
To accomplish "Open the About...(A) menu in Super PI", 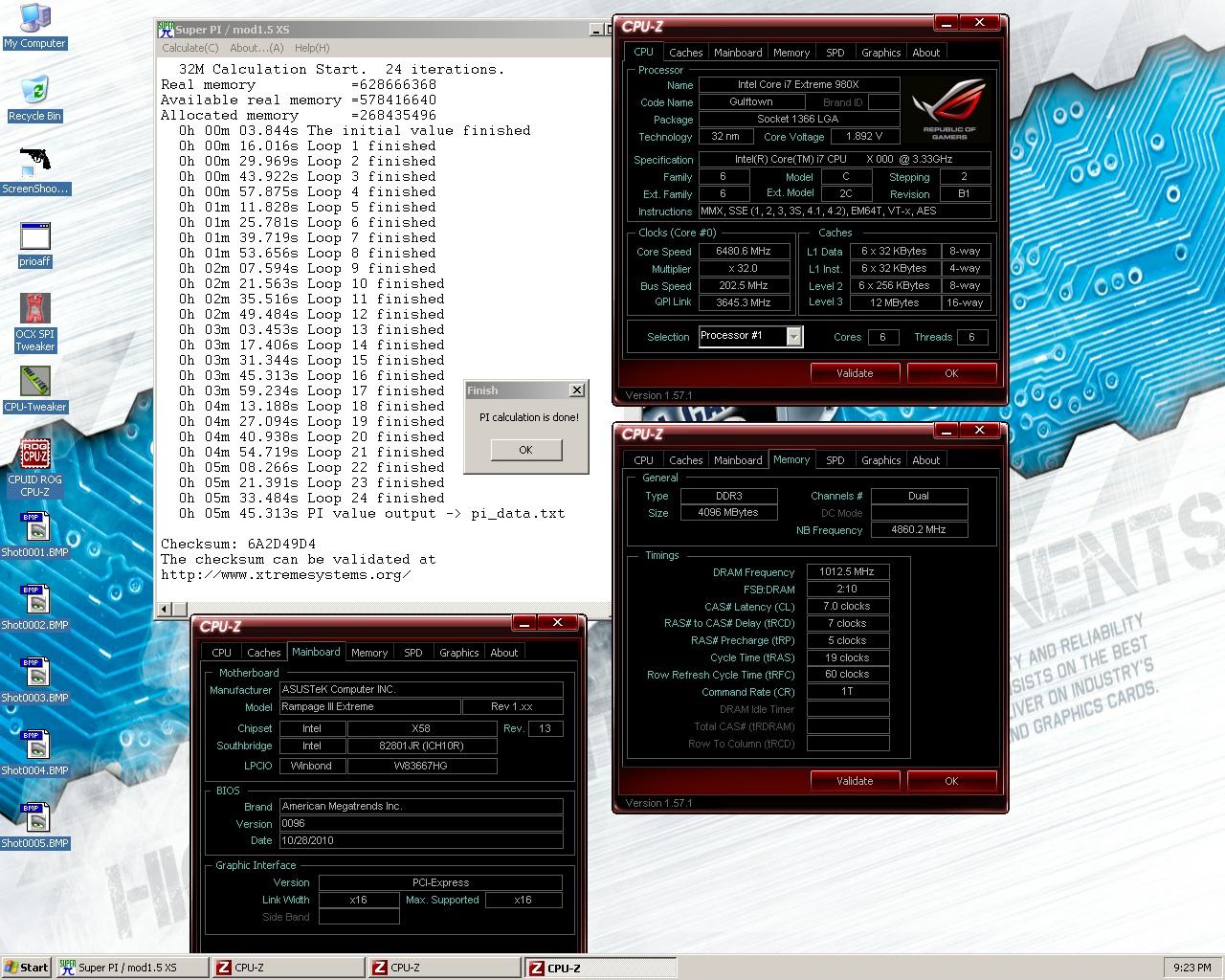I will point(256,48).
